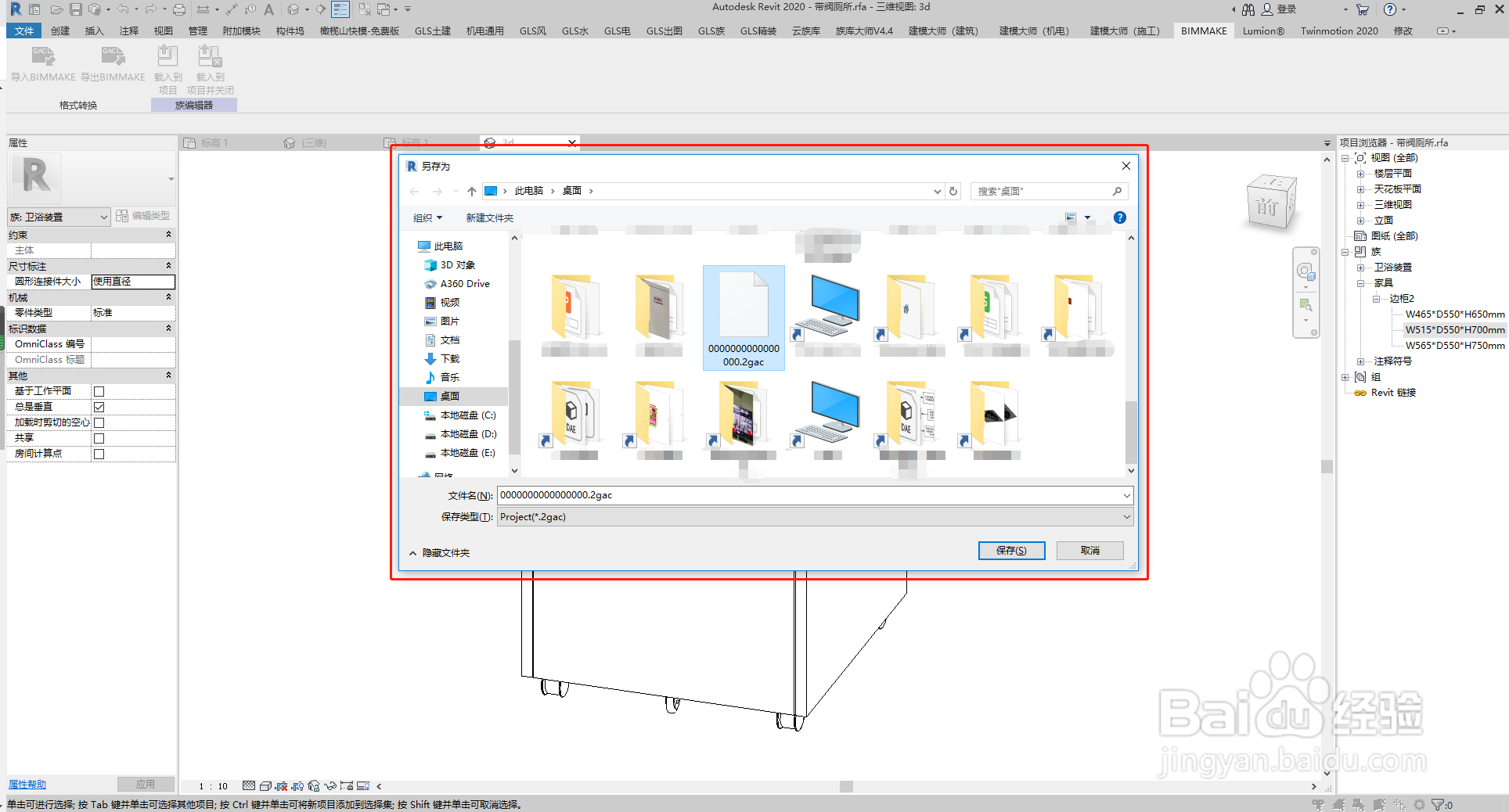The image size is (1509, 812).
Task: Select the Text 'A' tool icon
Action: [268, 9]
